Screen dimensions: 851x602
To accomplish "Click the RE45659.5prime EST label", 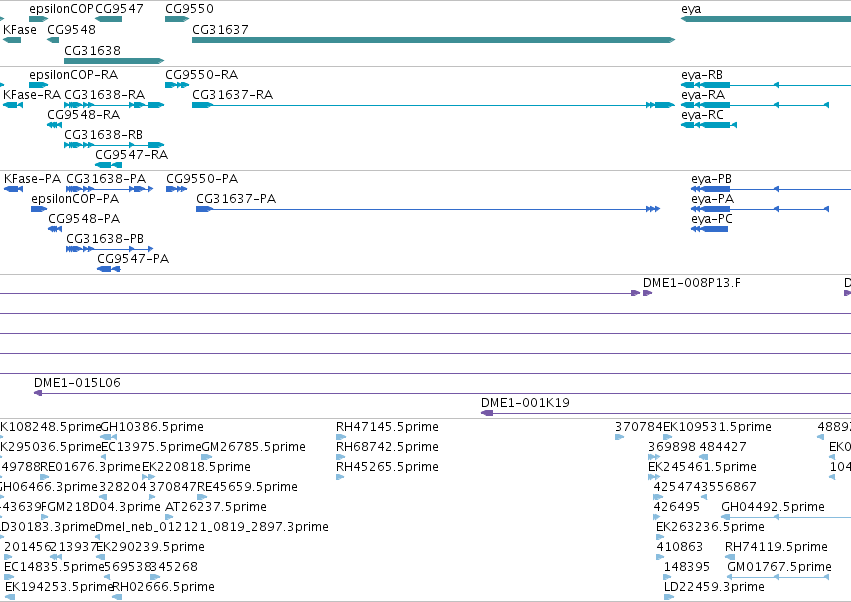I will click(x=247, y=487).
